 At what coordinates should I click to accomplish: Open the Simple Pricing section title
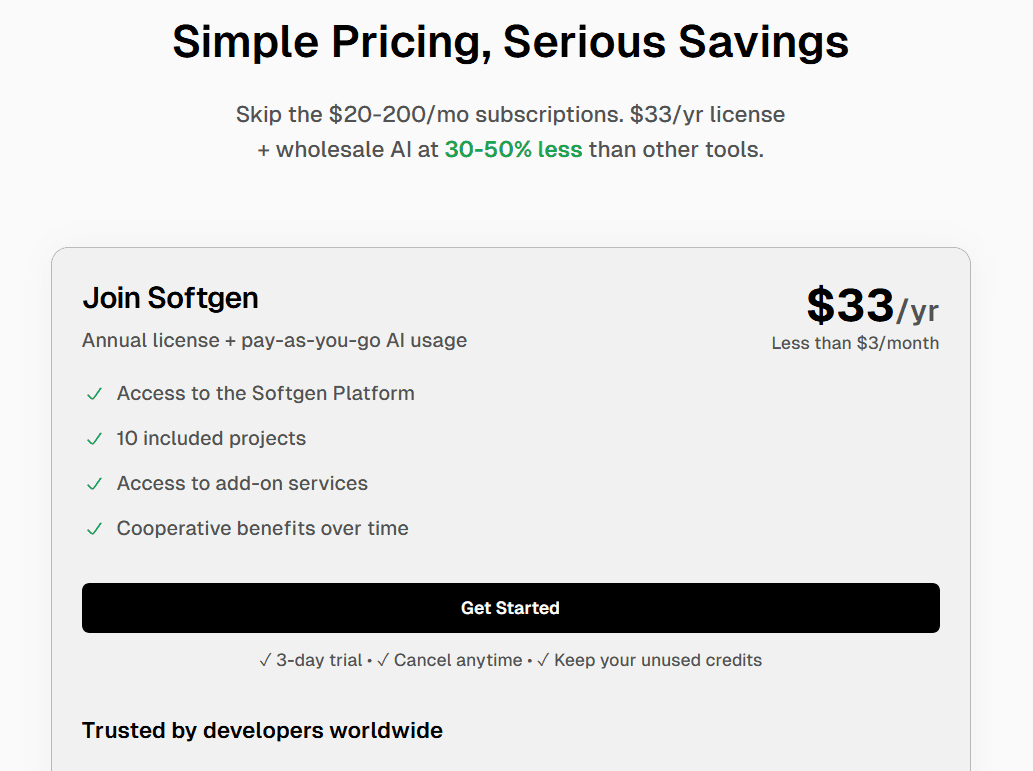(x=510, y=41)
